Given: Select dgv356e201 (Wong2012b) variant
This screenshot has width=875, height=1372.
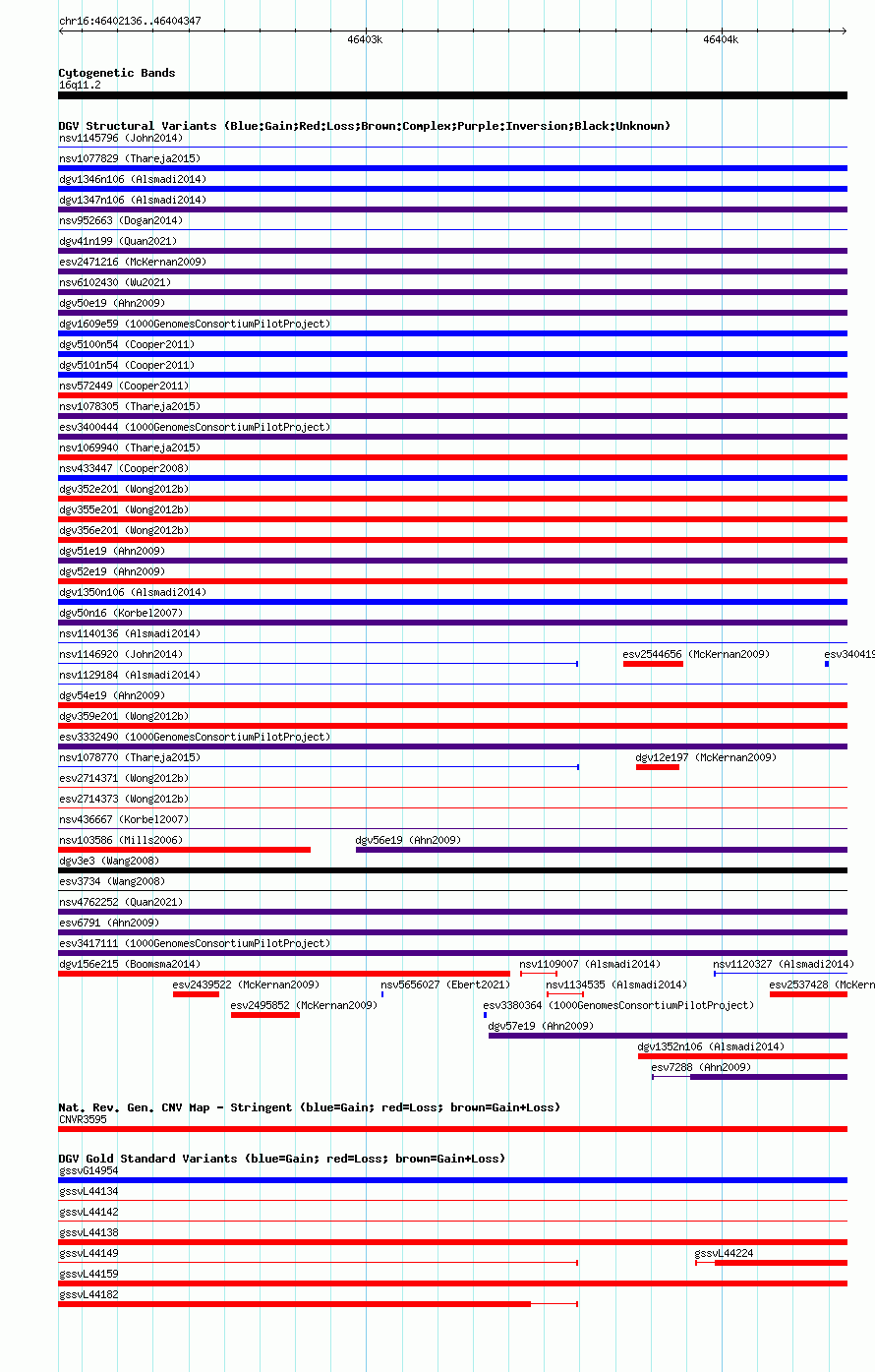Looking at the screenshot, I should click(x=123, y=530).
